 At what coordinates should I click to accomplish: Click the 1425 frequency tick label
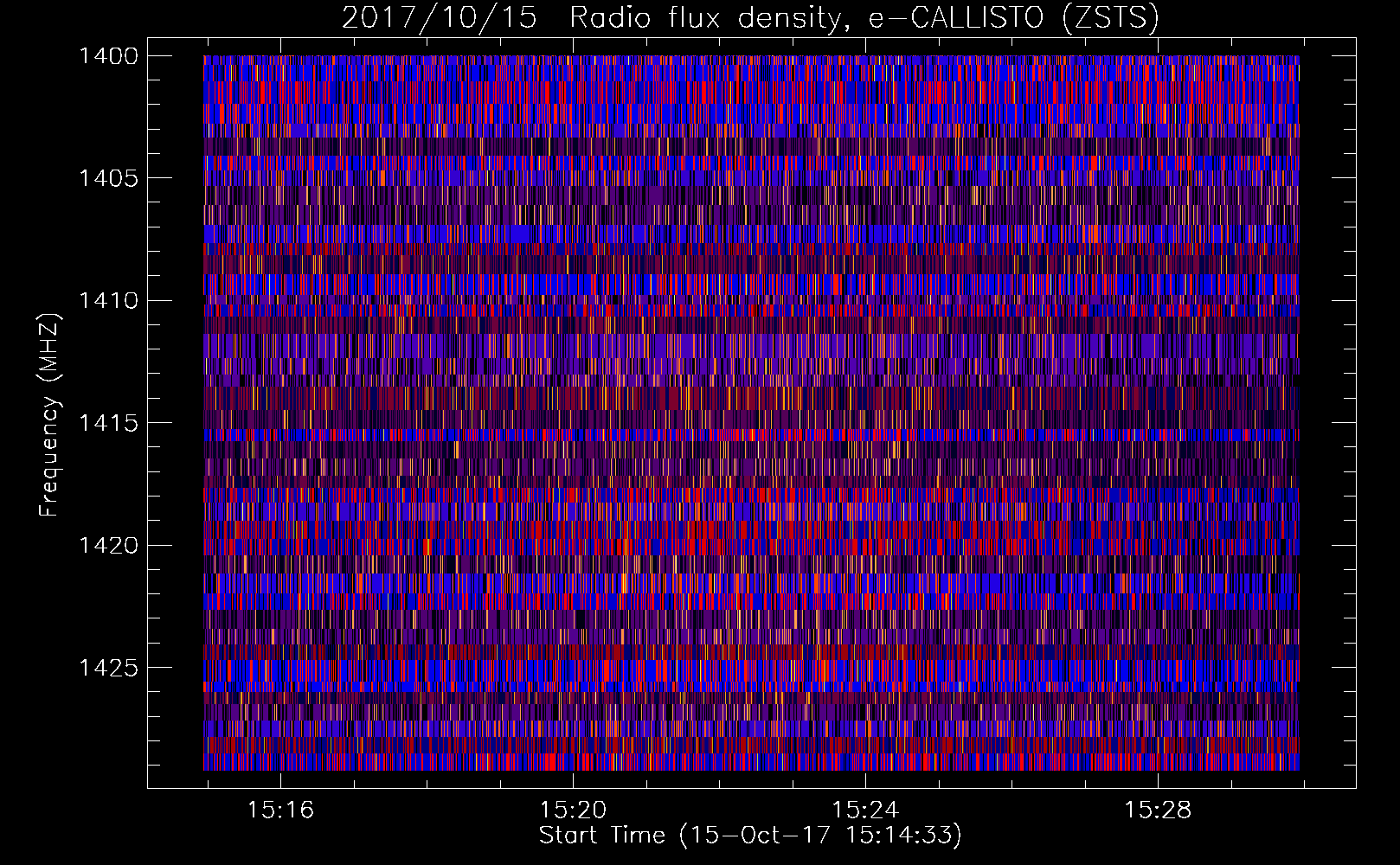tap(108, 668)
